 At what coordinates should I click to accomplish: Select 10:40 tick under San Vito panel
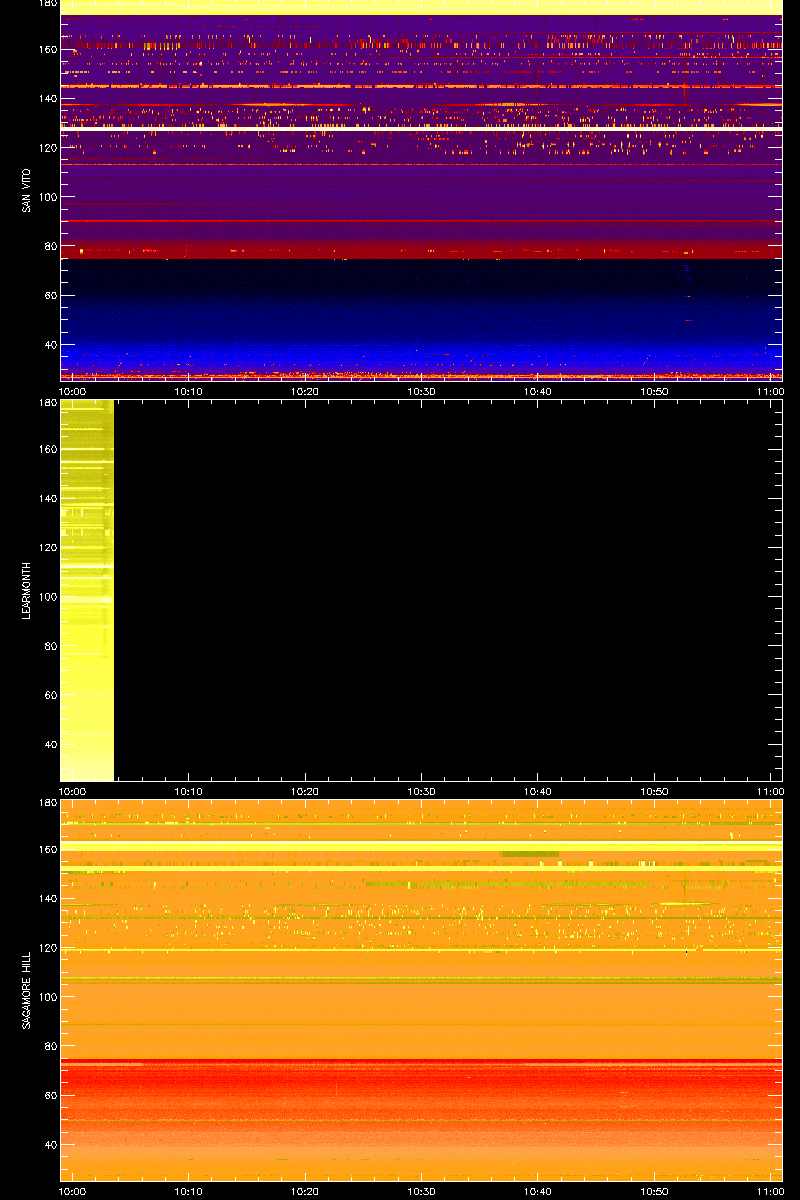coord(538,391)
